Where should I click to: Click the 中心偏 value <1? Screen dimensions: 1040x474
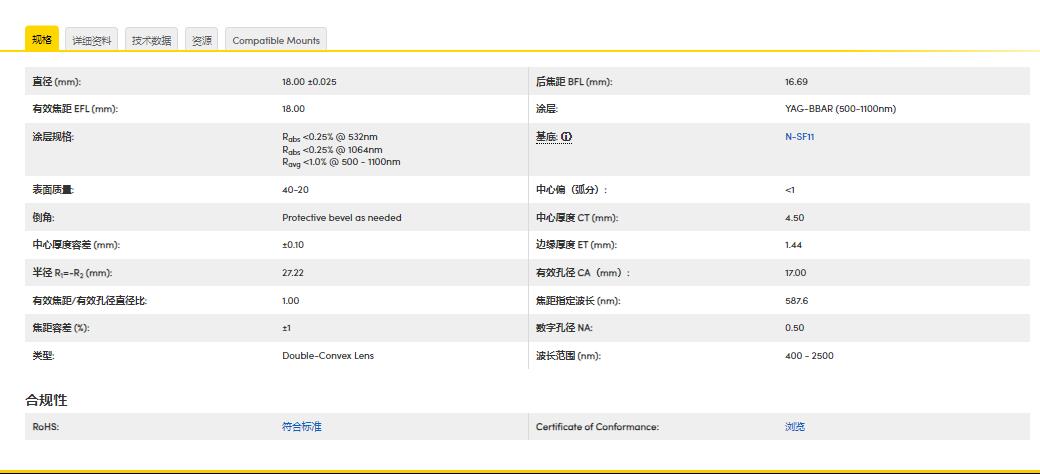click(x=790, y=190)
